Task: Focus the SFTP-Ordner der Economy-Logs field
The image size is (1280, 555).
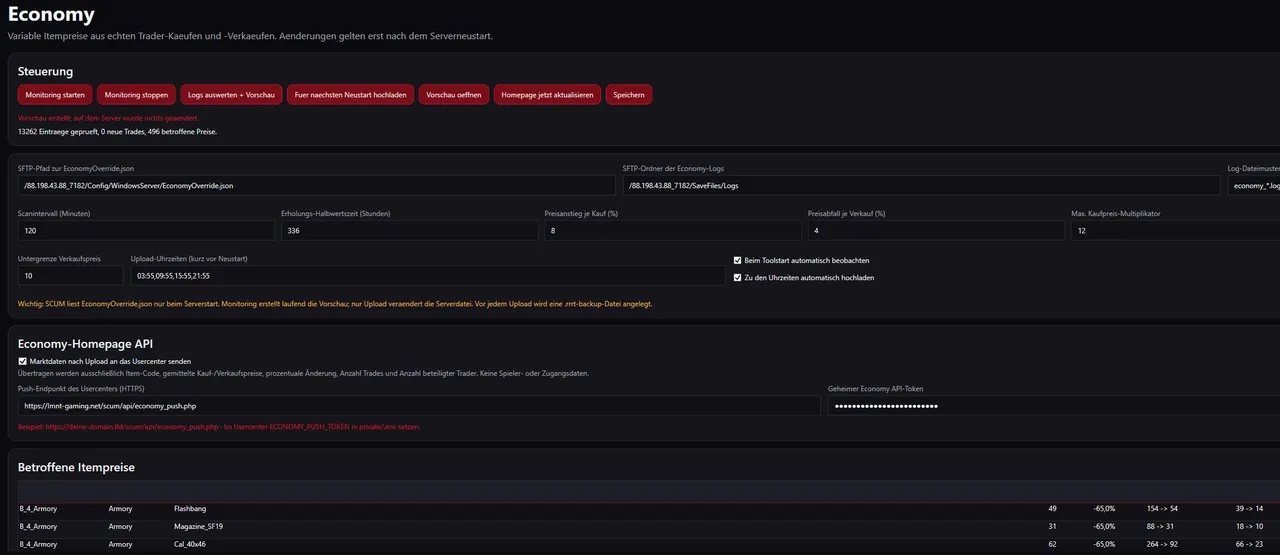Action: (x=922, y=186)
